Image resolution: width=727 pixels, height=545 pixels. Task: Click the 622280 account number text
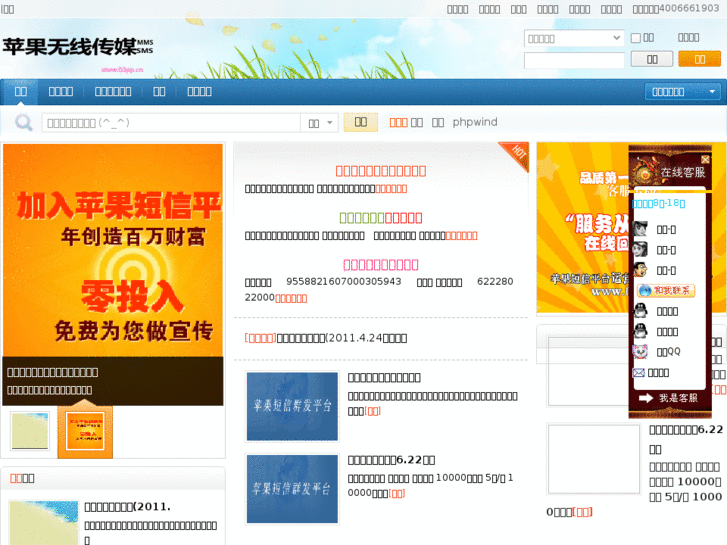[x=495, y=282]
